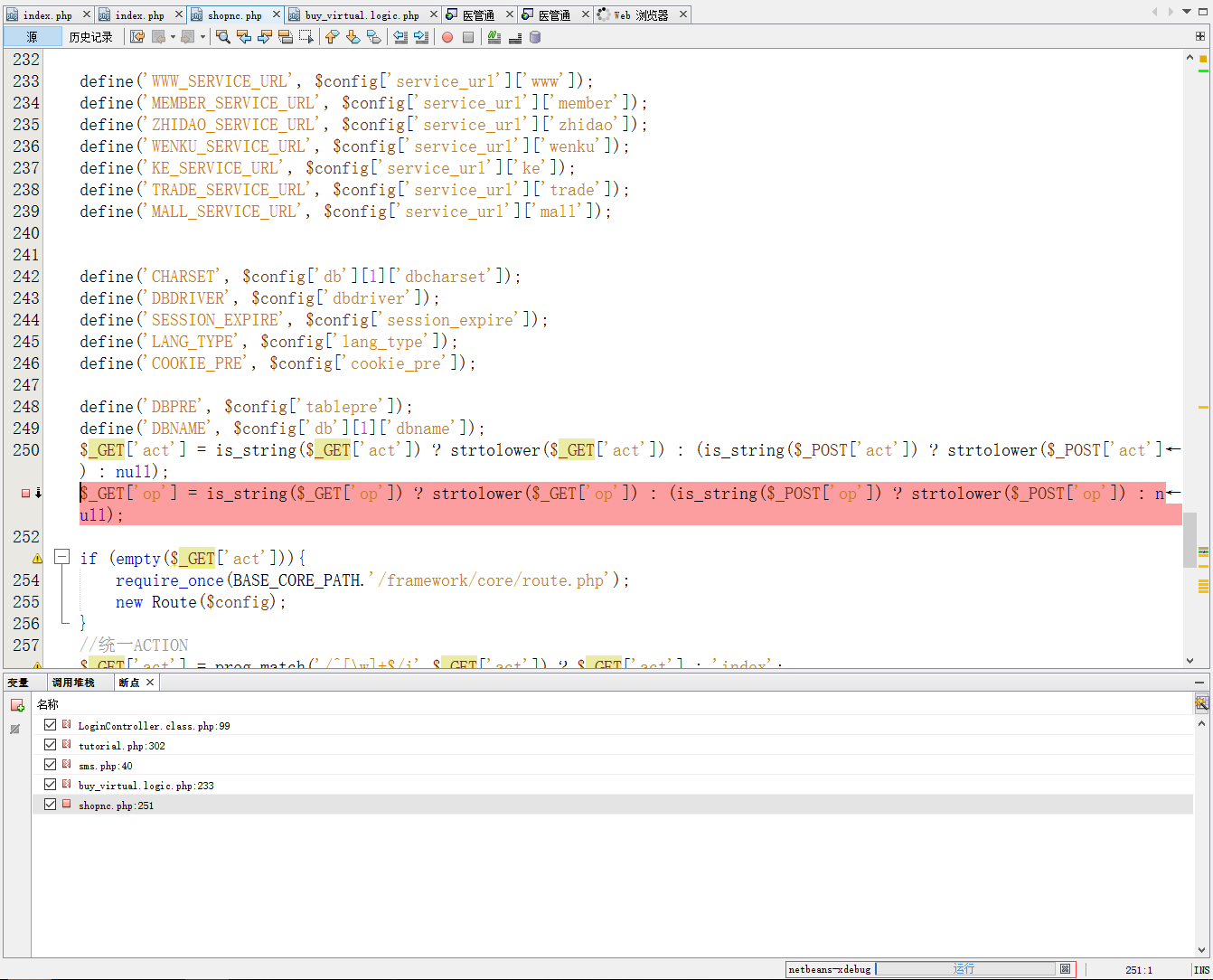Stop macro recording with square icon
This screenshot has height=980, width=1213.
[468, 37]
